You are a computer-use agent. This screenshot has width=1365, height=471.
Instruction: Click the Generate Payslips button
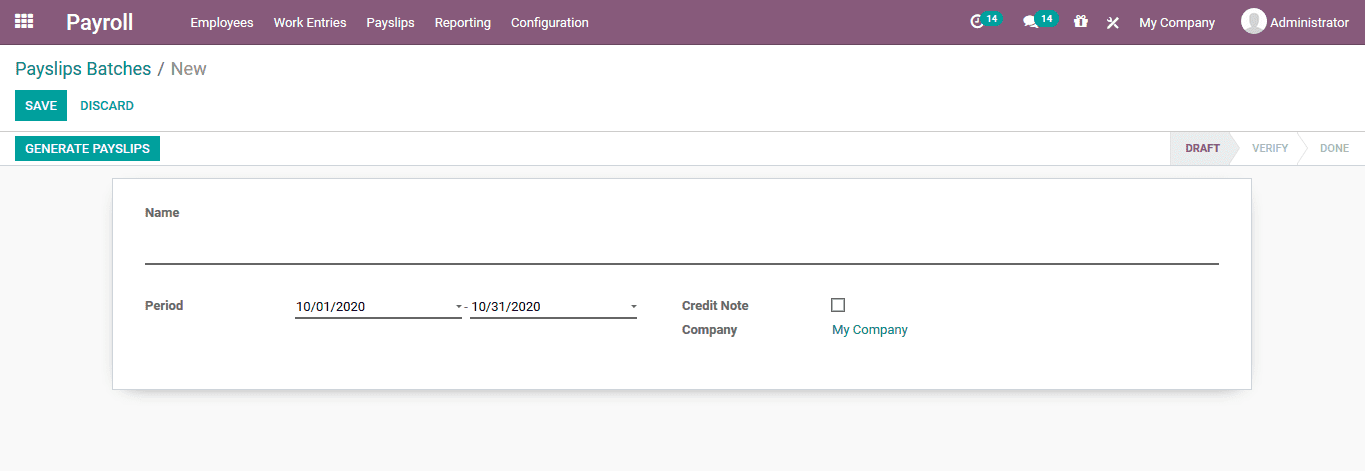click(x=87, y=149)
